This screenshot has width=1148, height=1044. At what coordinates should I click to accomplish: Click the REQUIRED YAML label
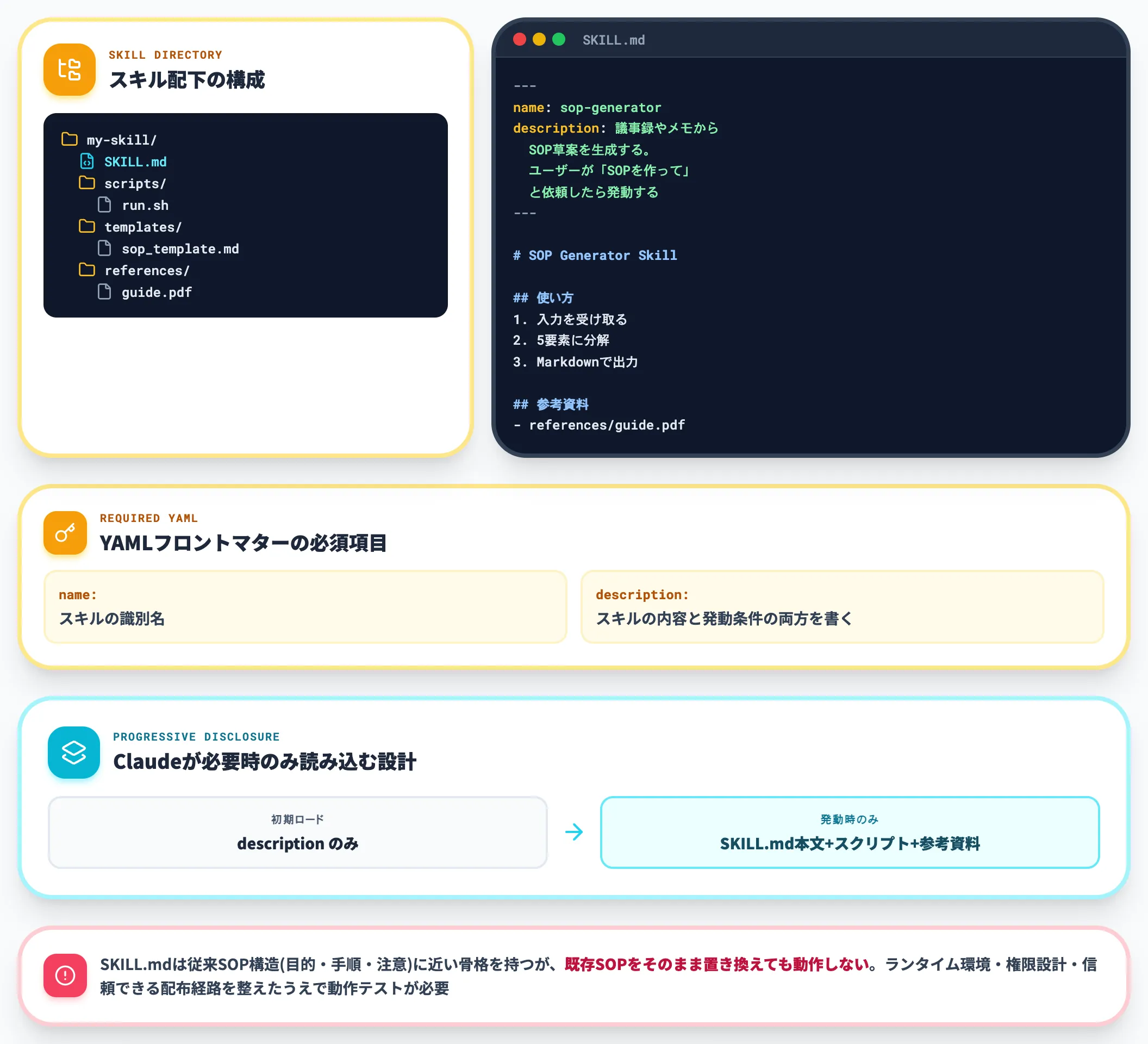click(148, 518)
